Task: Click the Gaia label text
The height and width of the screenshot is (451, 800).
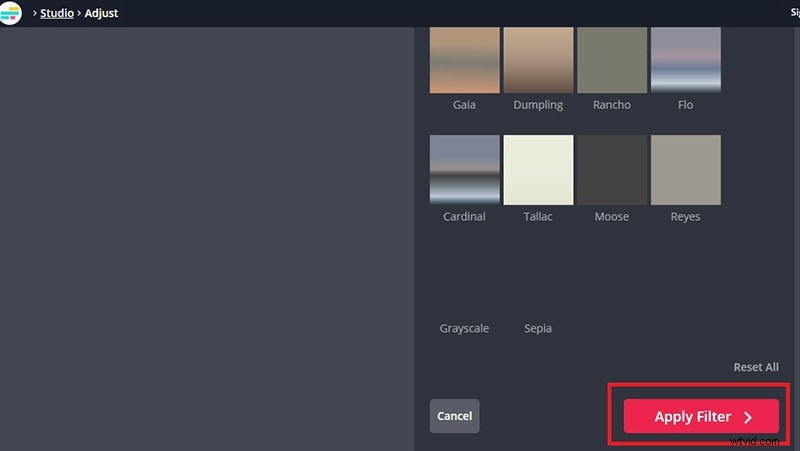Action: tap(464, 105)
